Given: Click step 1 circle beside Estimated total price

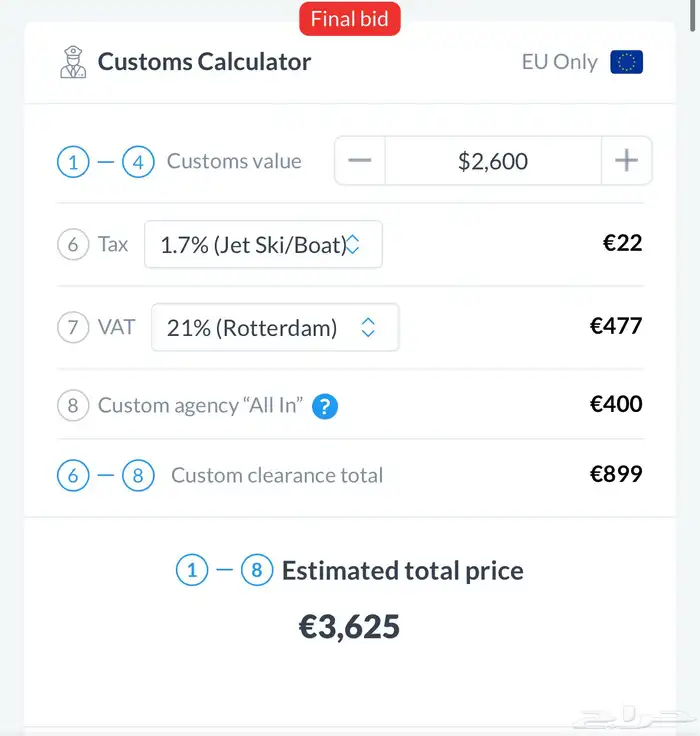Looking at the screenshot, I should coord(192,571).
